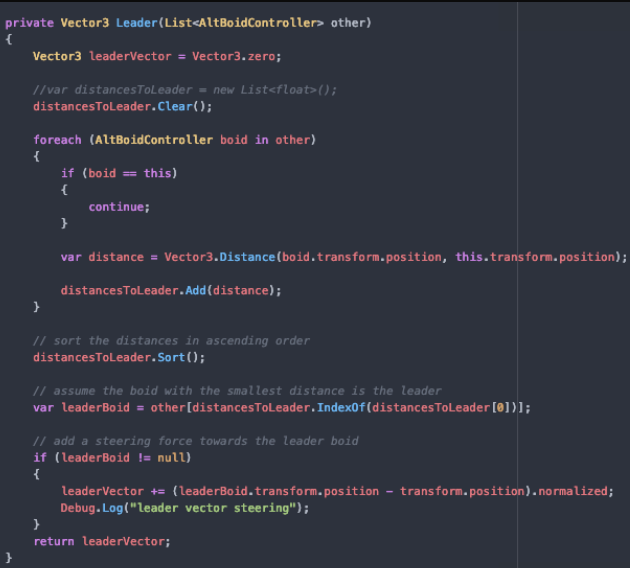The height and width of the screenshot is (568, 630).
Task: Click the string "leader vector steering"
Action: (213, 508)
